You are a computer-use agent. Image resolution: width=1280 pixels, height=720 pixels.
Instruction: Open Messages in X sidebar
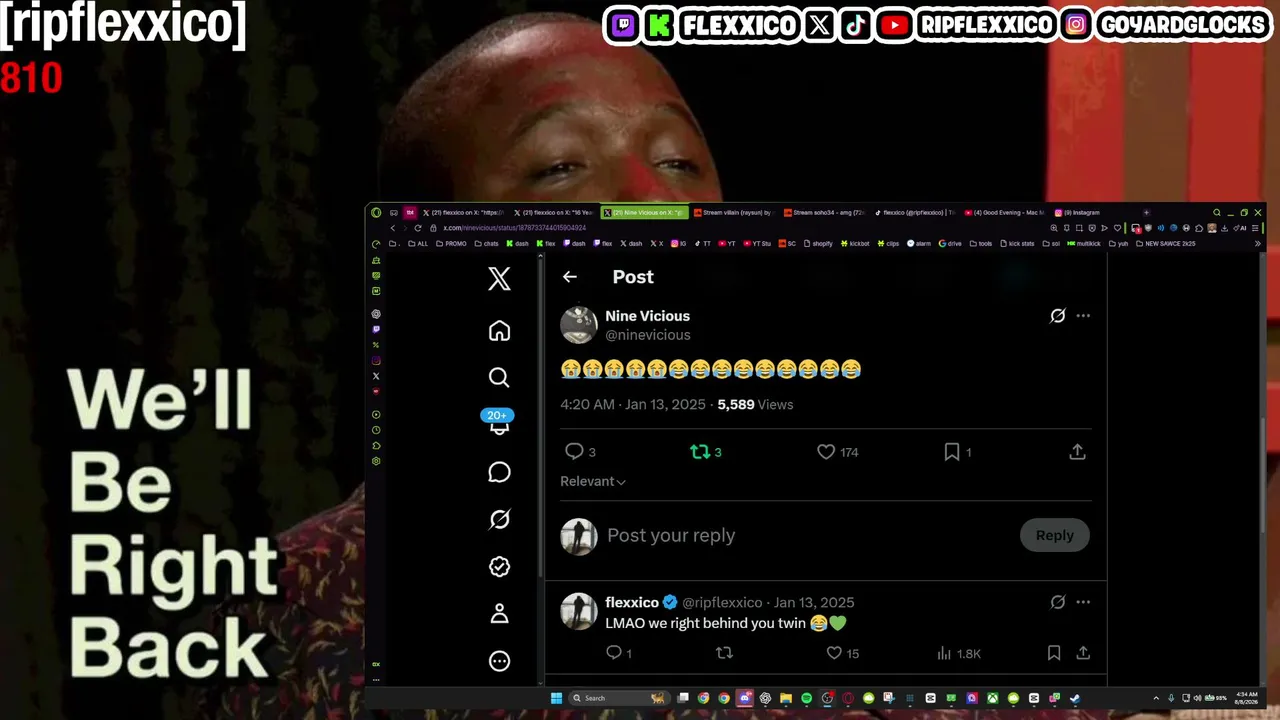point(499,472)
